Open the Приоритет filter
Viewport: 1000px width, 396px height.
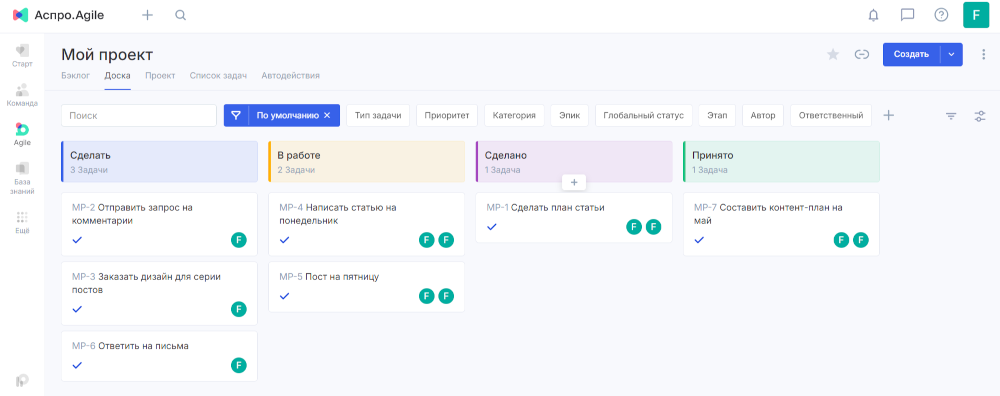click(x=447, y=115)
